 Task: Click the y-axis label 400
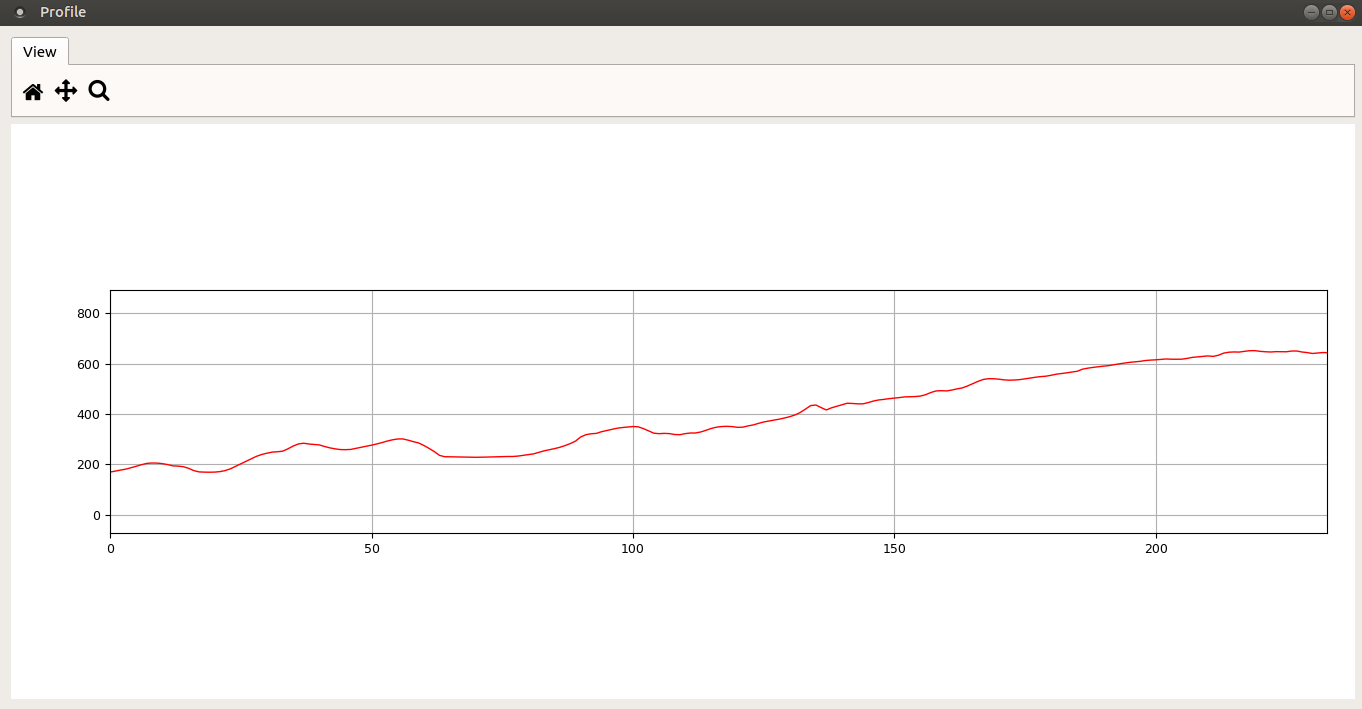(89, 415)
